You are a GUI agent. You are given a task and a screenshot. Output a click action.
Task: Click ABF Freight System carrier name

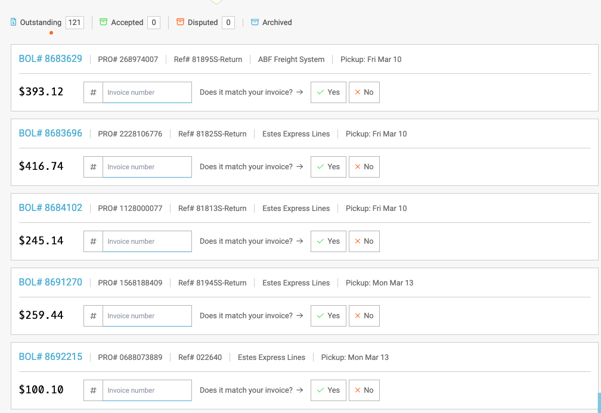point(291,59)
